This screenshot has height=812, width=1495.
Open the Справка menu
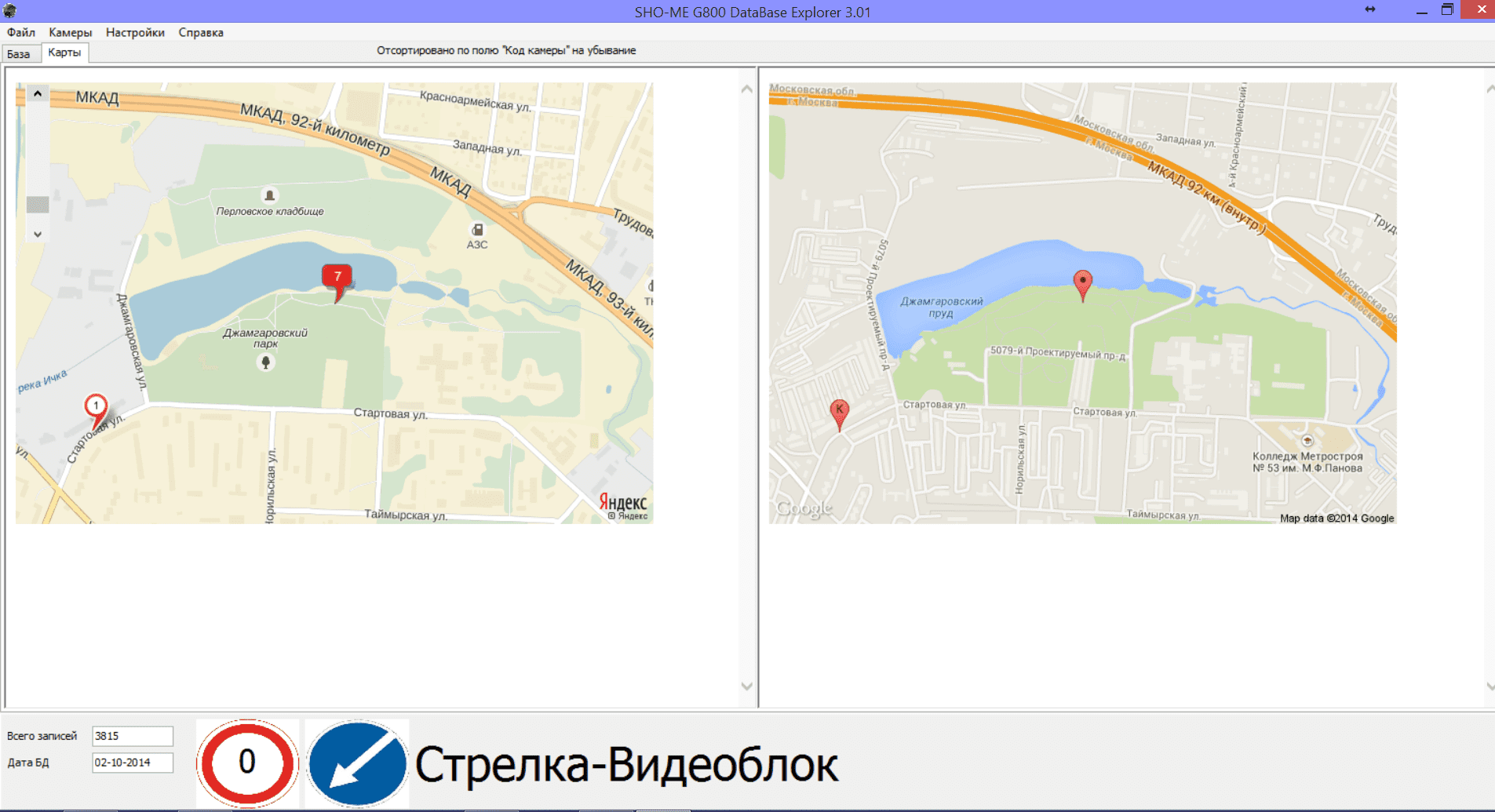pyautogui.click(x=201, y=32)
